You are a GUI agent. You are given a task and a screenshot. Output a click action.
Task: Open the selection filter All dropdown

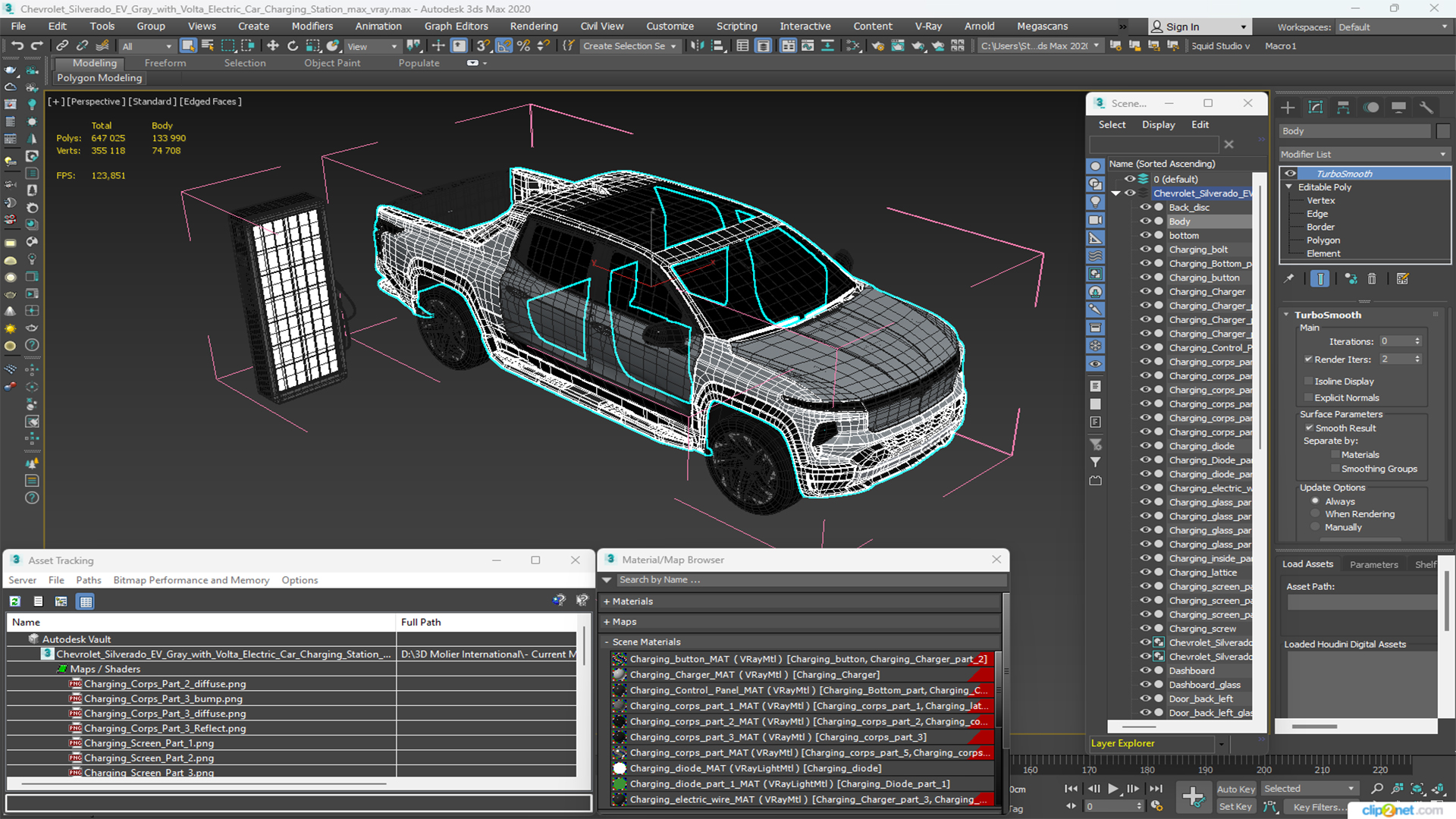[x=147, y=46]
